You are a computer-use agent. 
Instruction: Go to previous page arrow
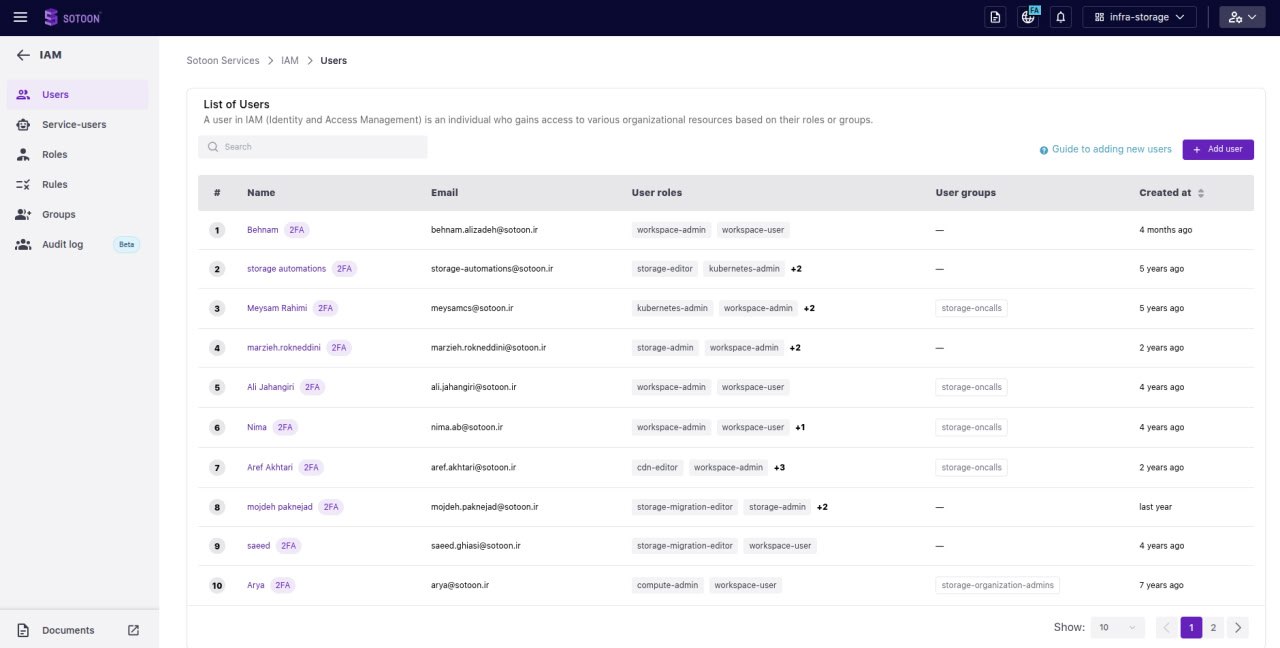pos(1166,628)
